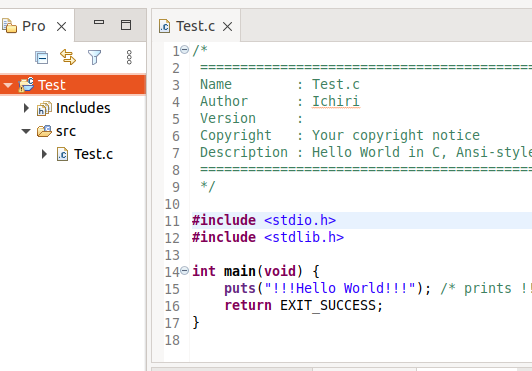
Task: Click the main function name
Action: coord(240,271)
